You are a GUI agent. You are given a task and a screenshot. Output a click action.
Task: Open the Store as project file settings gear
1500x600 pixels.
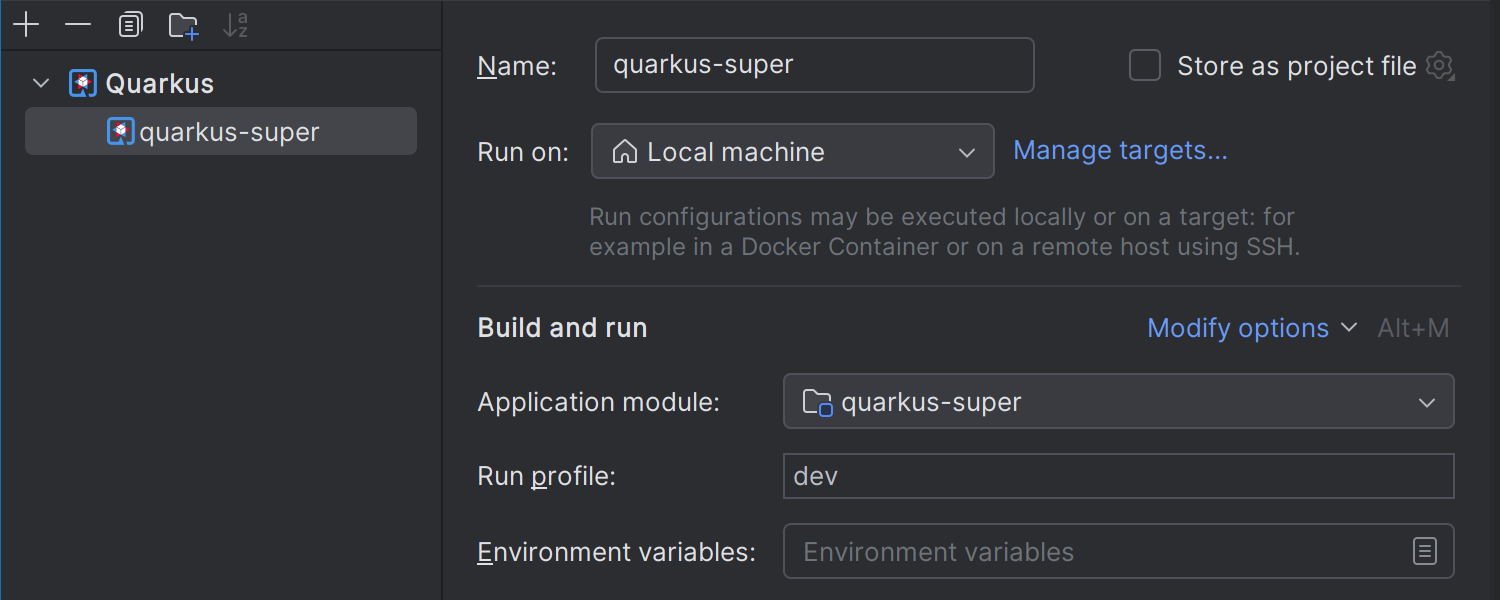(1440, 66)
